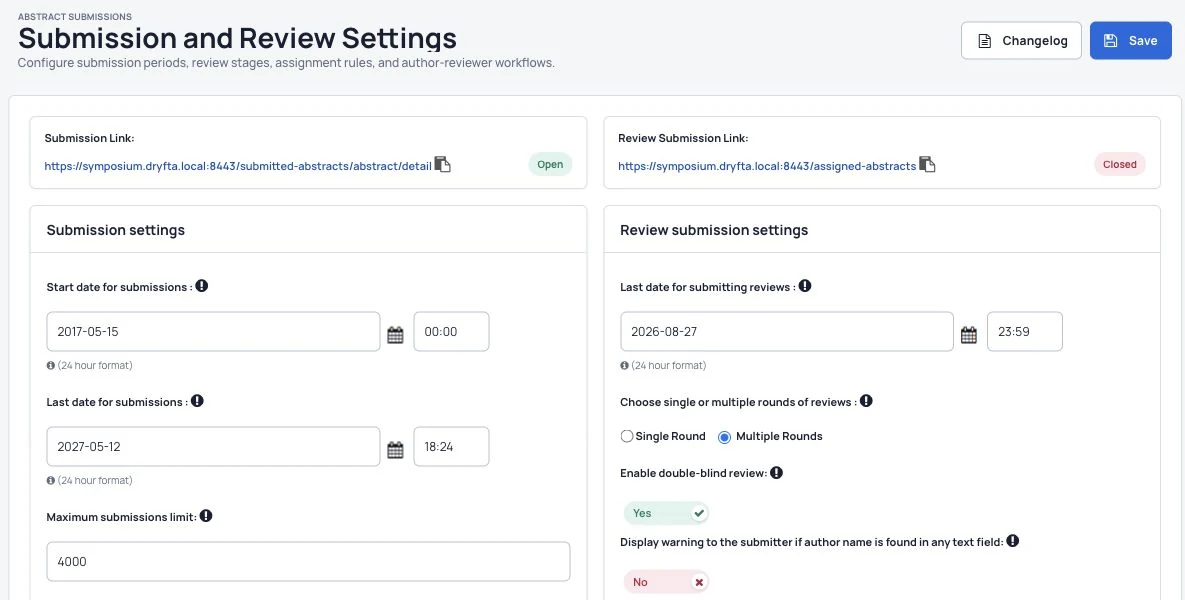Select the Single Round option
1185x600 pixels.
pos(627,436)
